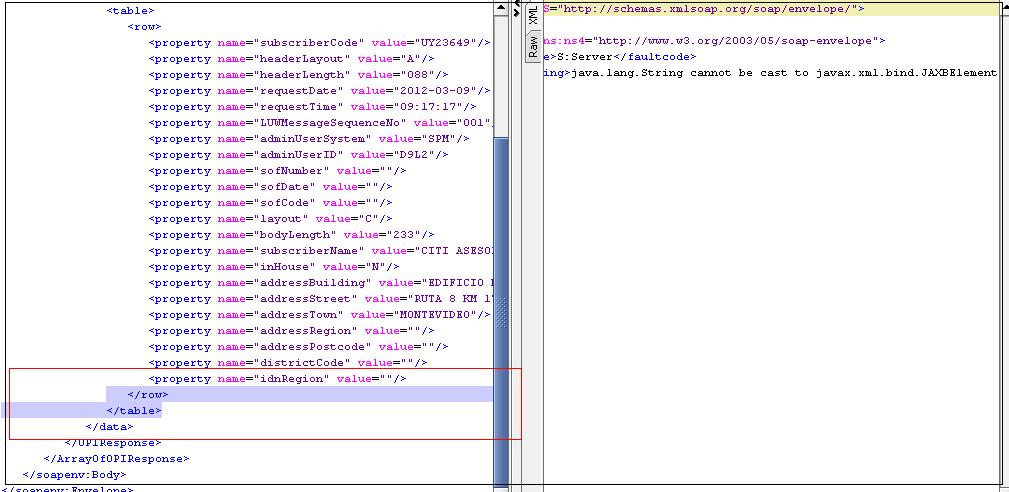Click the highlighted closing </table> tag
This screenshot has width=1009, height=492.
[x=134, y=411]
